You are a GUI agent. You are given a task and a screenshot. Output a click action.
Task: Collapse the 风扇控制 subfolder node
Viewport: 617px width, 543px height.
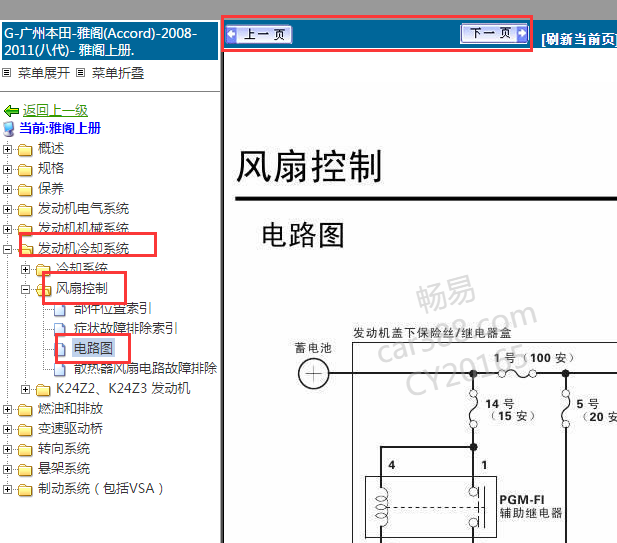pyautogui.click(x=25, y=289)
